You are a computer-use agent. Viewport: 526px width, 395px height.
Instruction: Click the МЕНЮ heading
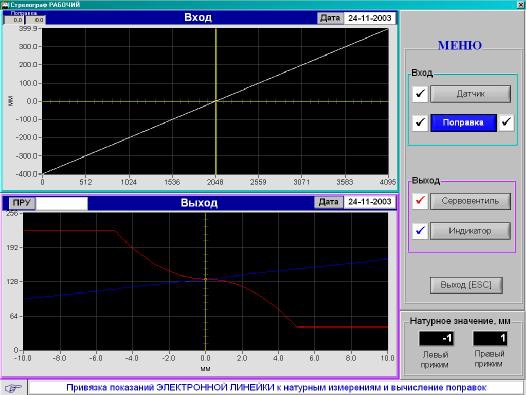(x=460, y=45)
